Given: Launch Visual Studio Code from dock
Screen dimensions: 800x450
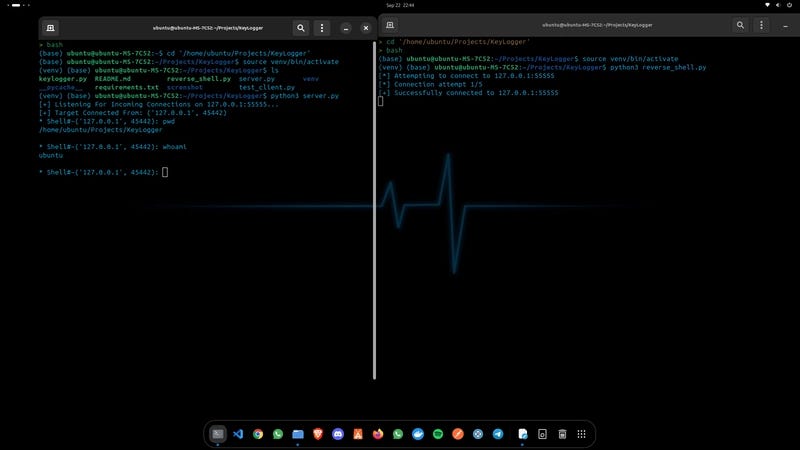Looking at the screenshot, I should (x=238, y=434).
